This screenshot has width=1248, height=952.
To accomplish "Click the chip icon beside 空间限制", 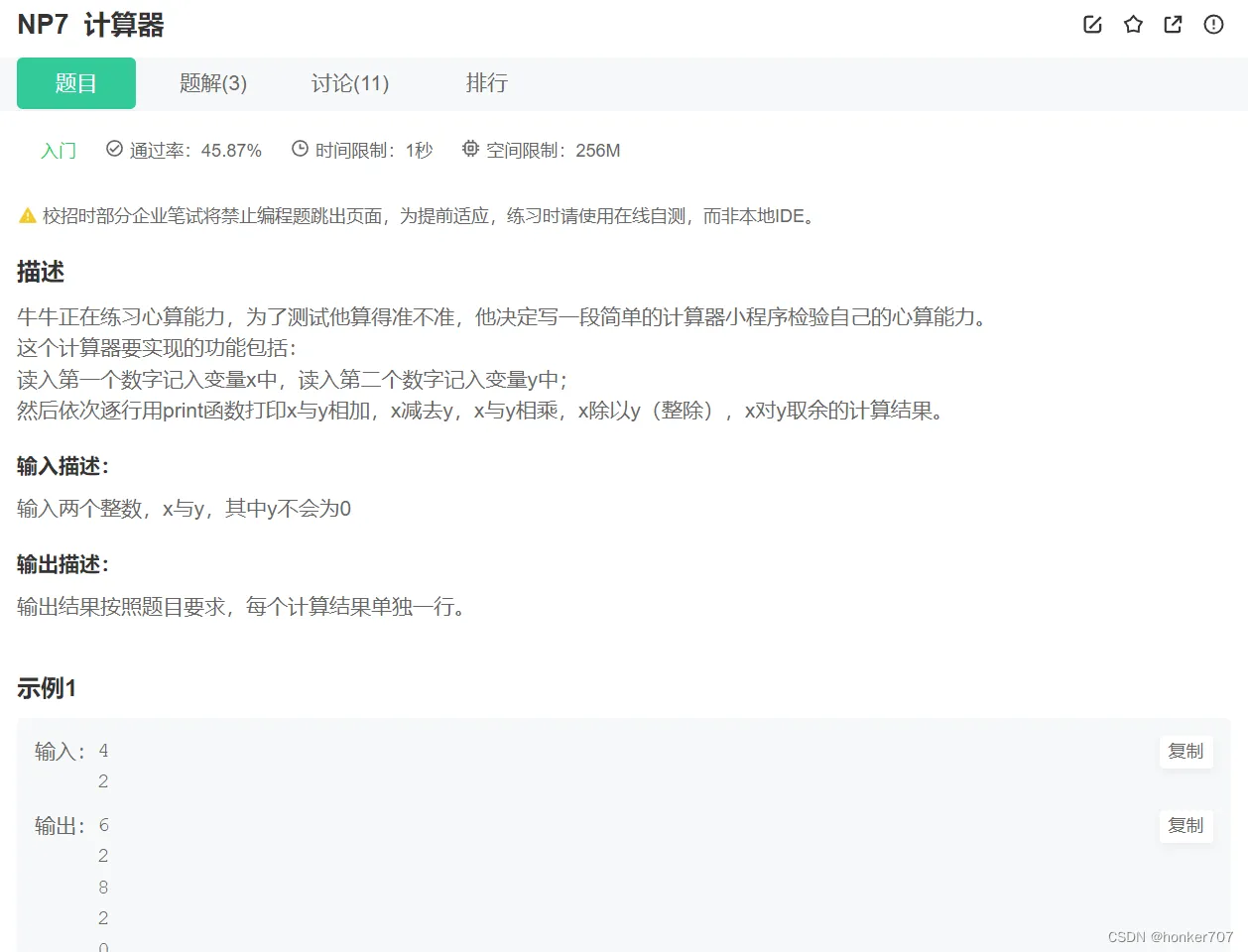I will (x=469, y=149).
